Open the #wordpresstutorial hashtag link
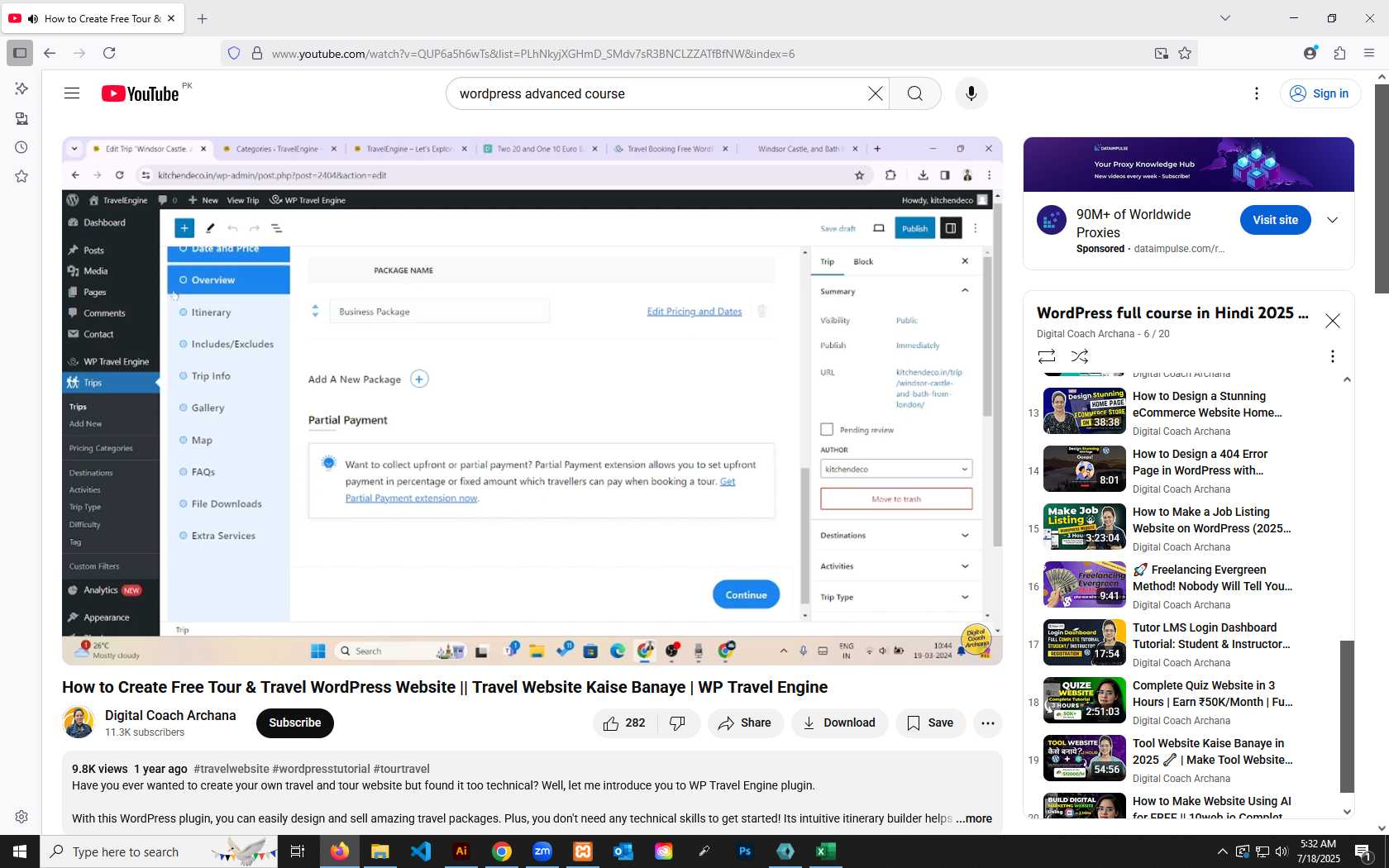Viewport: 1389px width, 868px height. click(x=321, y=769)
